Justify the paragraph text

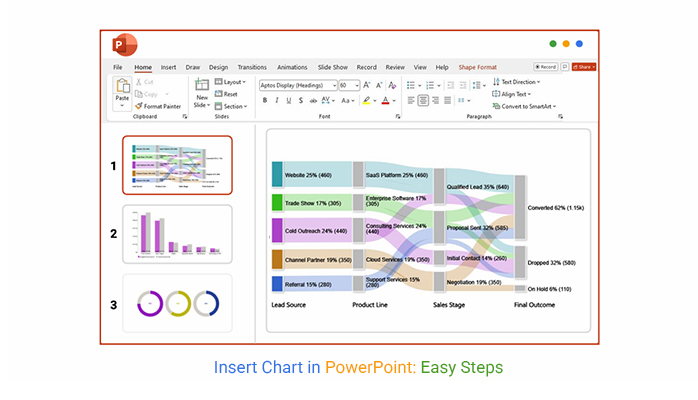tap(447, 101)
